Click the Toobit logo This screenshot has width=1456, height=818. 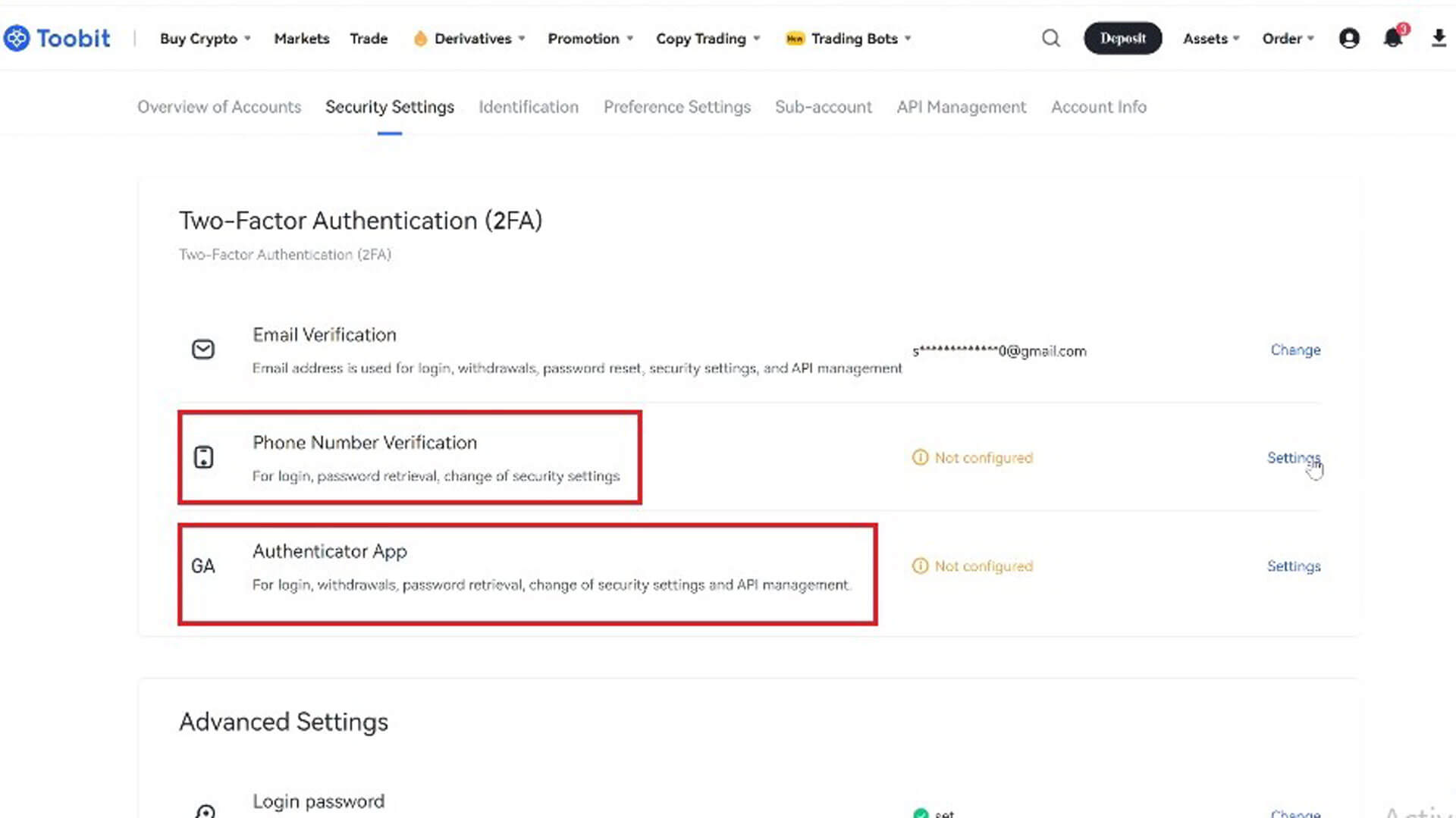pos(57,38)
